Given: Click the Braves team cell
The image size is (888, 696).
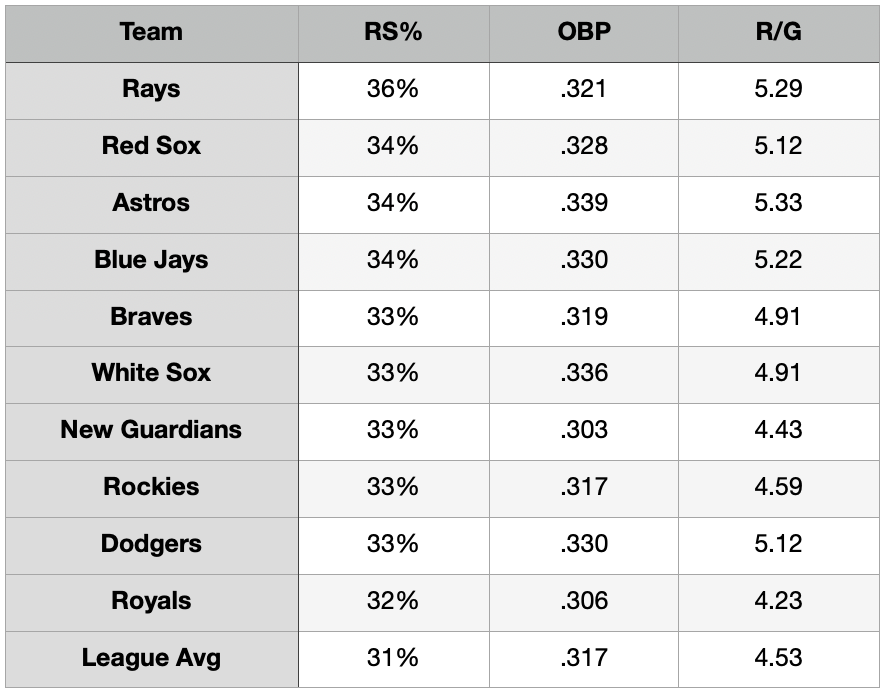Looking at the screenshot, I should tap(151, 317).
